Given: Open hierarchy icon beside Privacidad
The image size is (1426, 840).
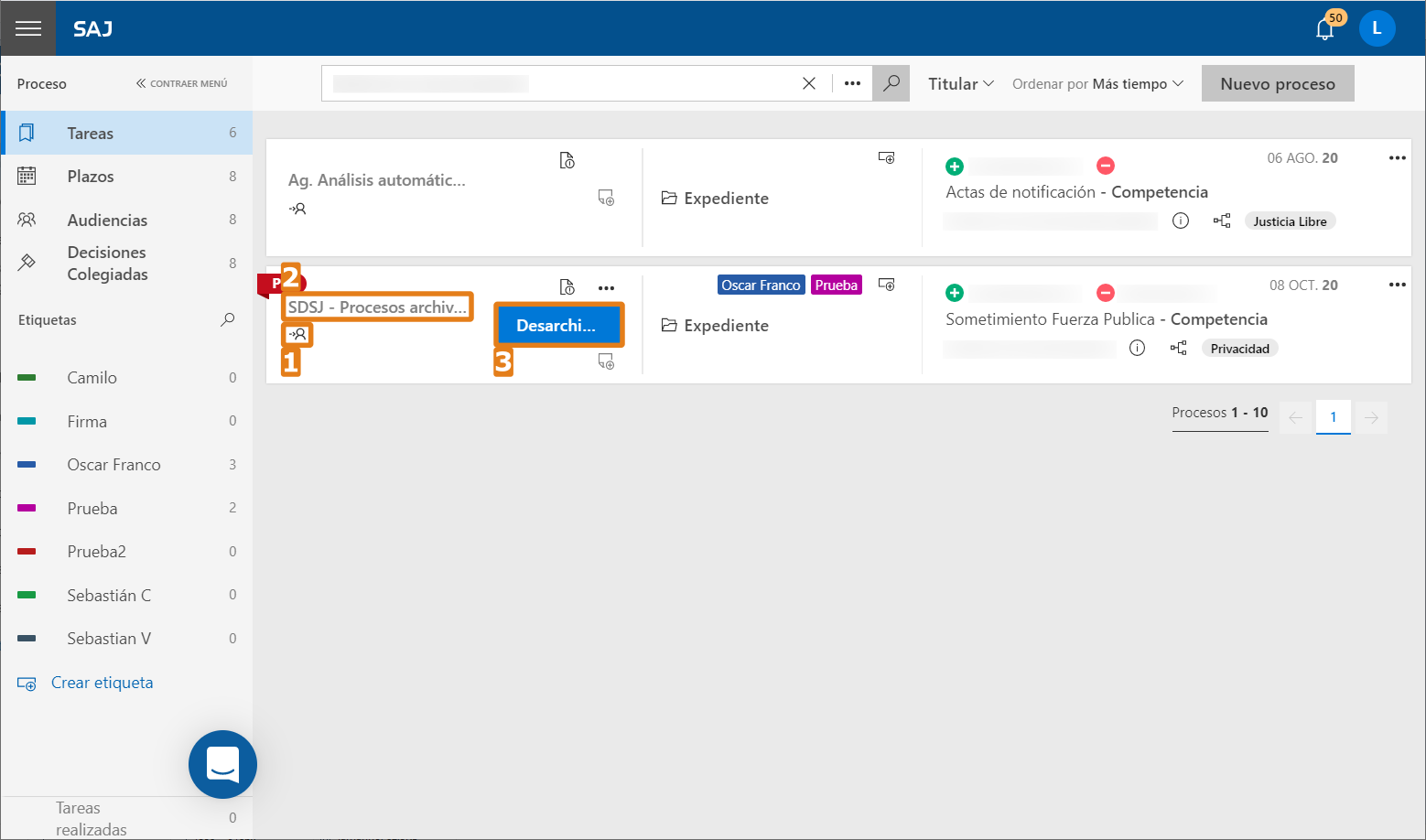Looking at the screenshot, I should [x=1179, y=348].
